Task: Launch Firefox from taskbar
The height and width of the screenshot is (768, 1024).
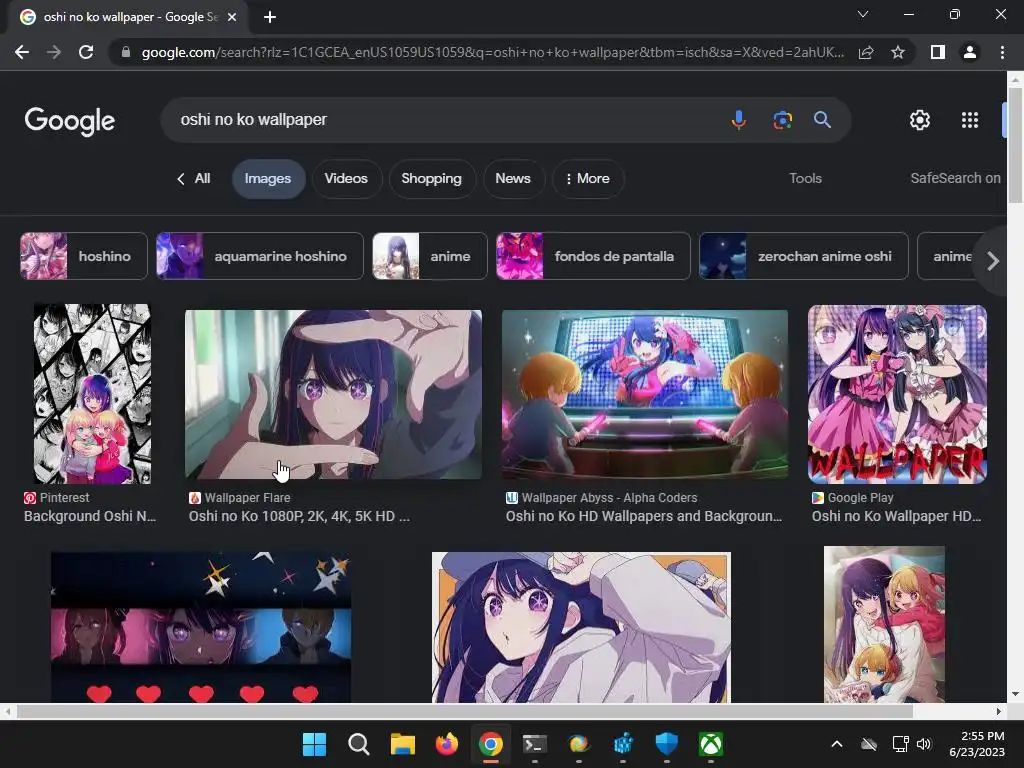Action: pyautogui.click(x=447, y=744)
